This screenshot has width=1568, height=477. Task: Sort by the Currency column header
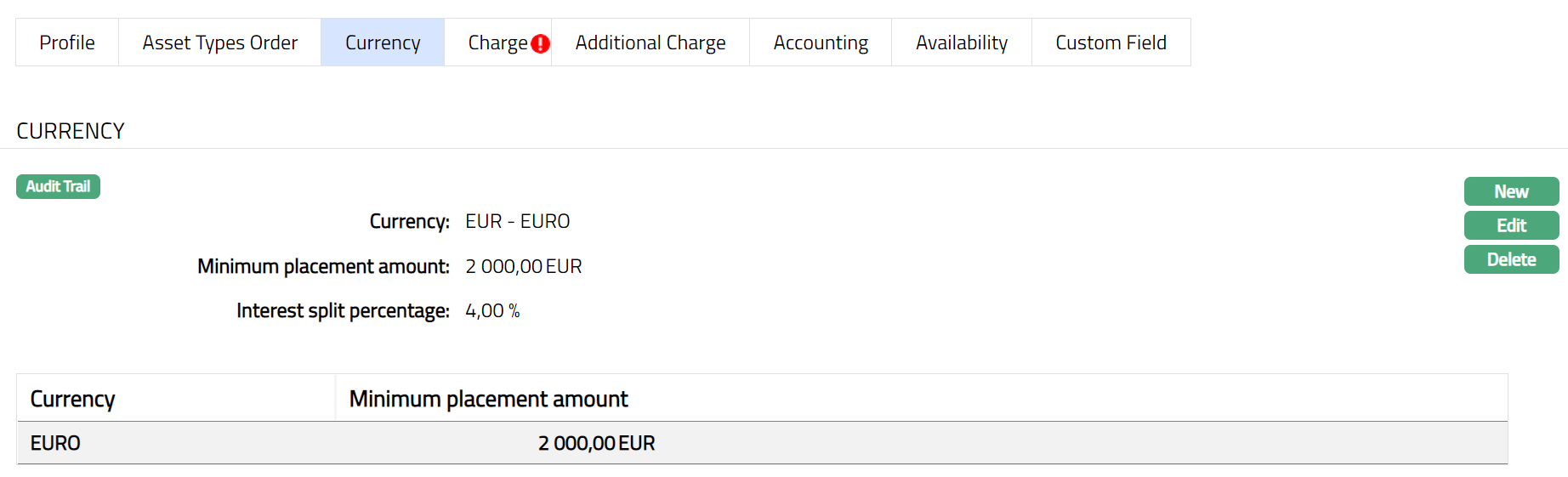(72, 399)
